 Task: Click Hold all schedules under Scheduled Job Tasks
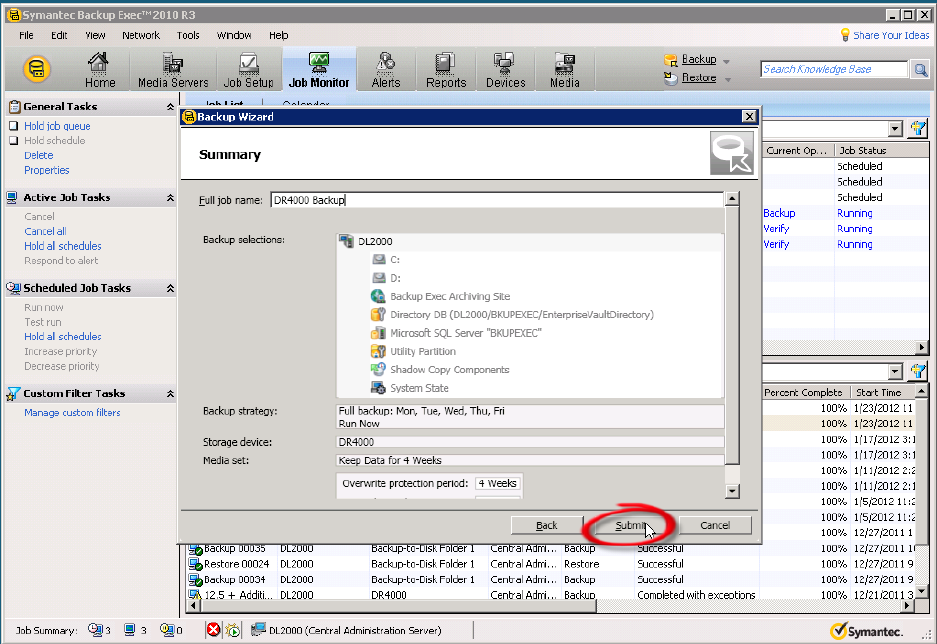coord(63,337)
